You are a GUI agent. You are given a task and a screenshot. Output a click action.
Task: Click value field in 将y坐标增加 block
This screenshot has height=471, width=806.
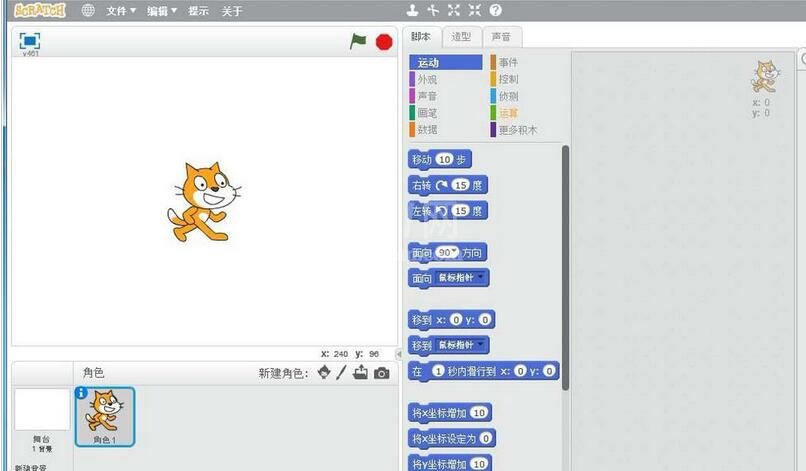coord(479,464)
